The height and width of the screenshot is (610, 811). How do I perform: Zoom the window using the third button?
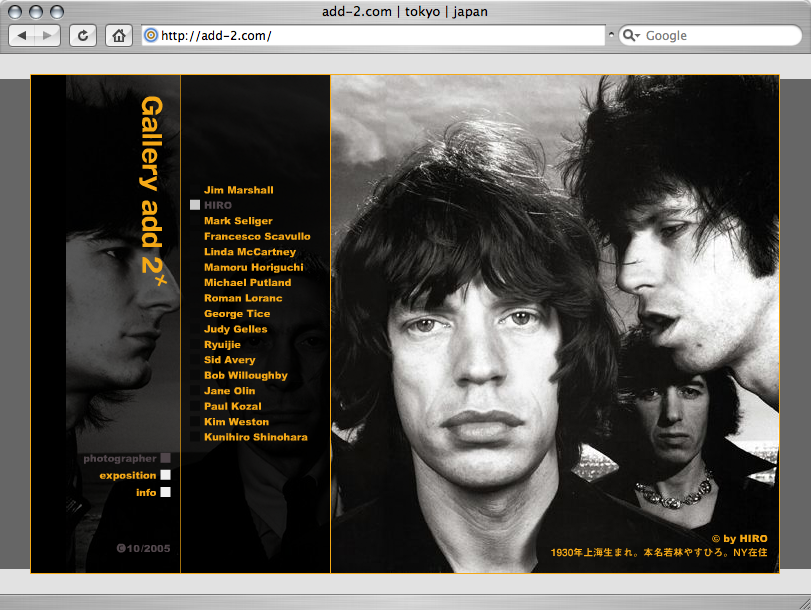pyautogui.click(x=57, y=11)
